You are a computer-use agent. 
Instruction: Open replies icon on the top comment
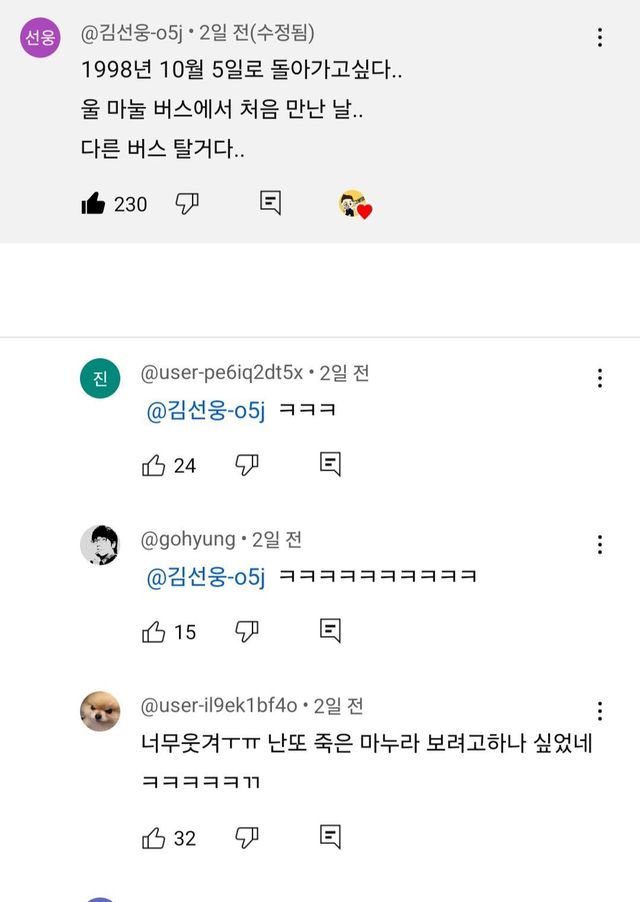[x=270, y=203]
